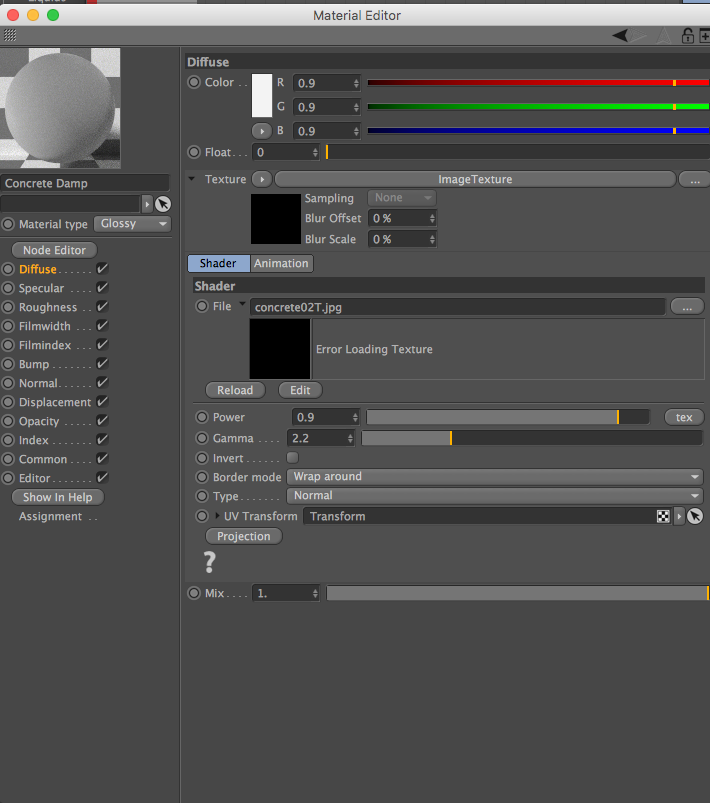This screenshot has width=710, height=803.
Task: Open the Border mode Wrap around dropdown
Action: (x=495, y=477)
